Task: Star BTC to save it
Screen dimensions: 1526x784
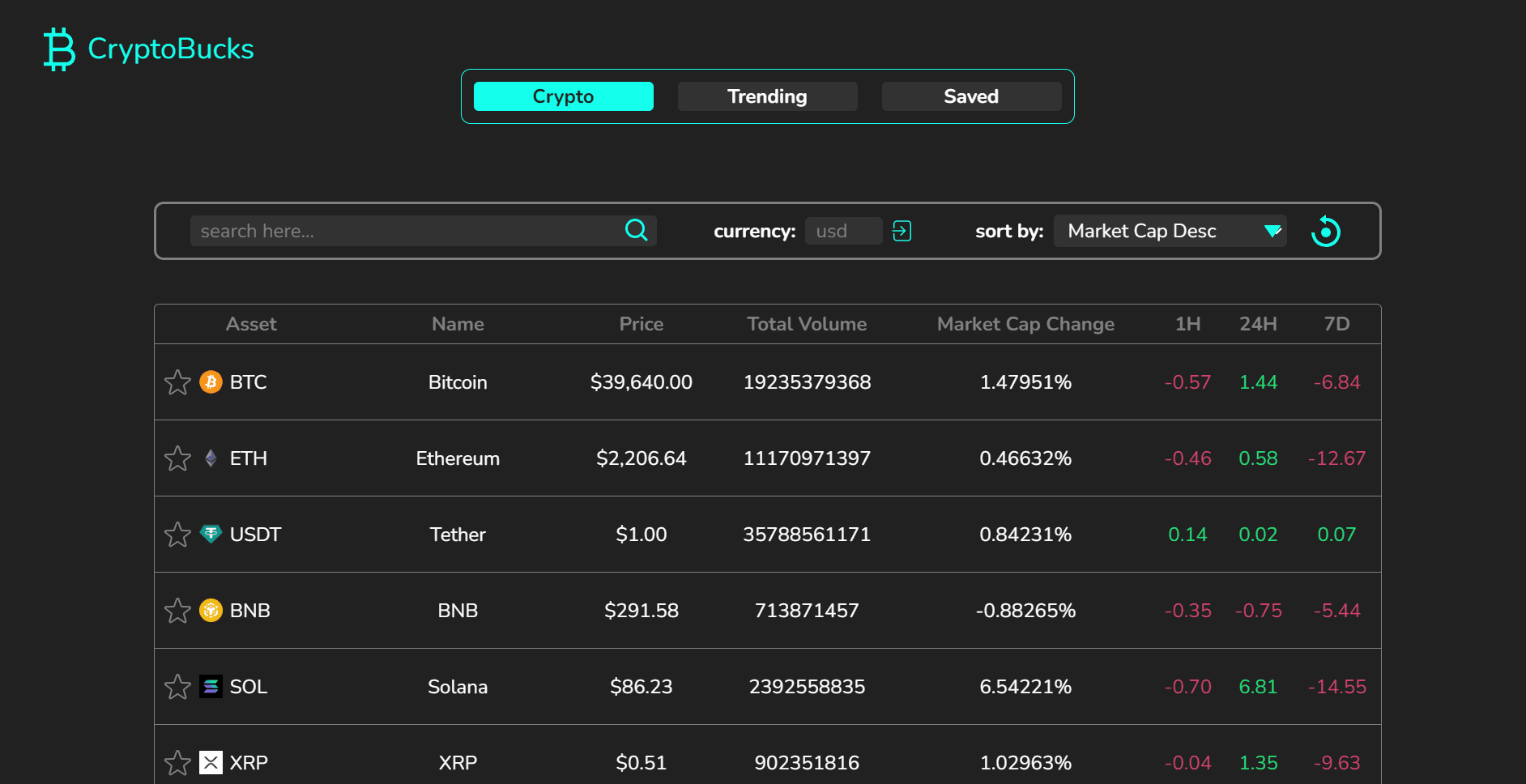Action: (177, 381)
